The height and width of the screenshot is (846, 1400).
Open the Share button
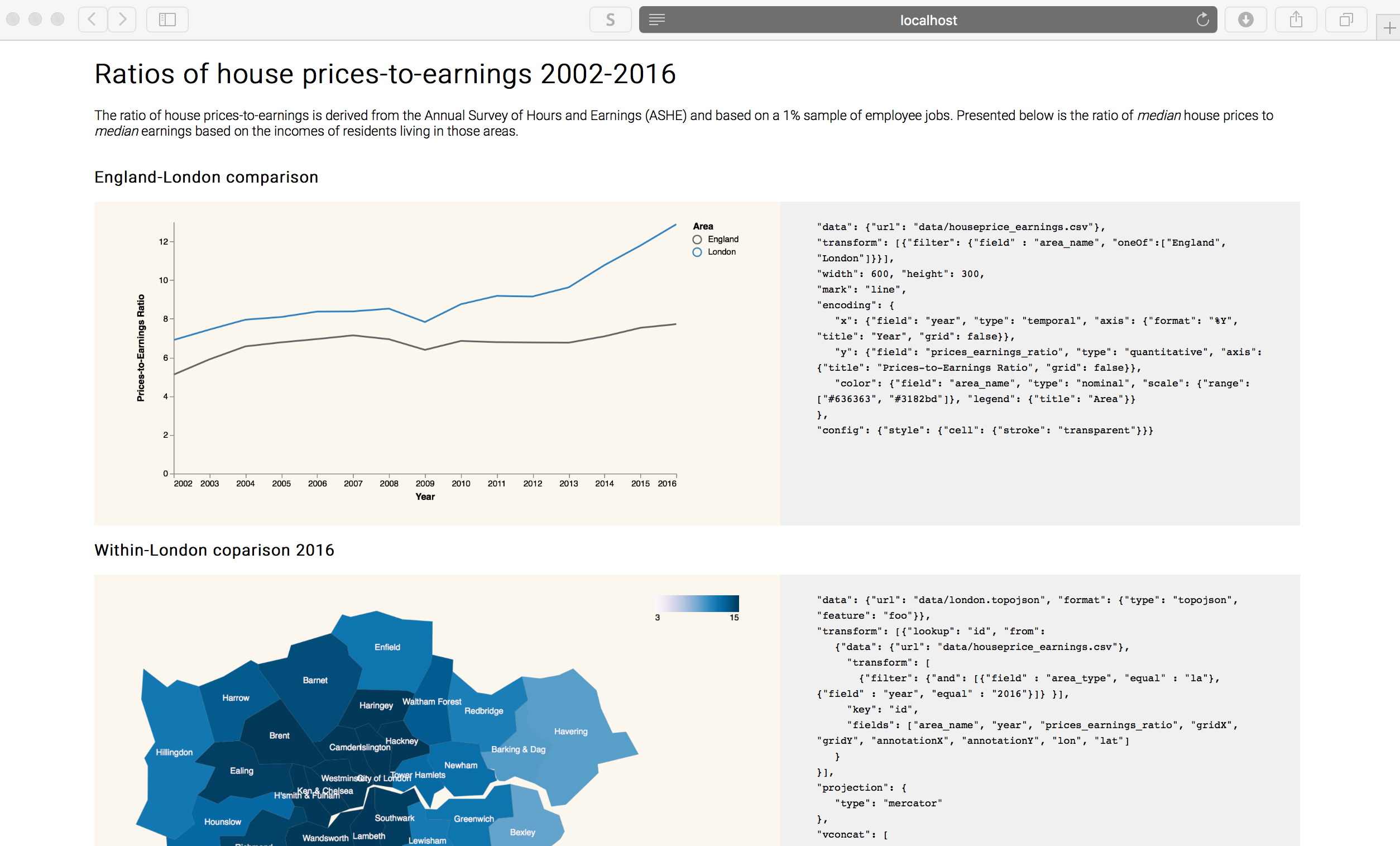point(1296,20)
